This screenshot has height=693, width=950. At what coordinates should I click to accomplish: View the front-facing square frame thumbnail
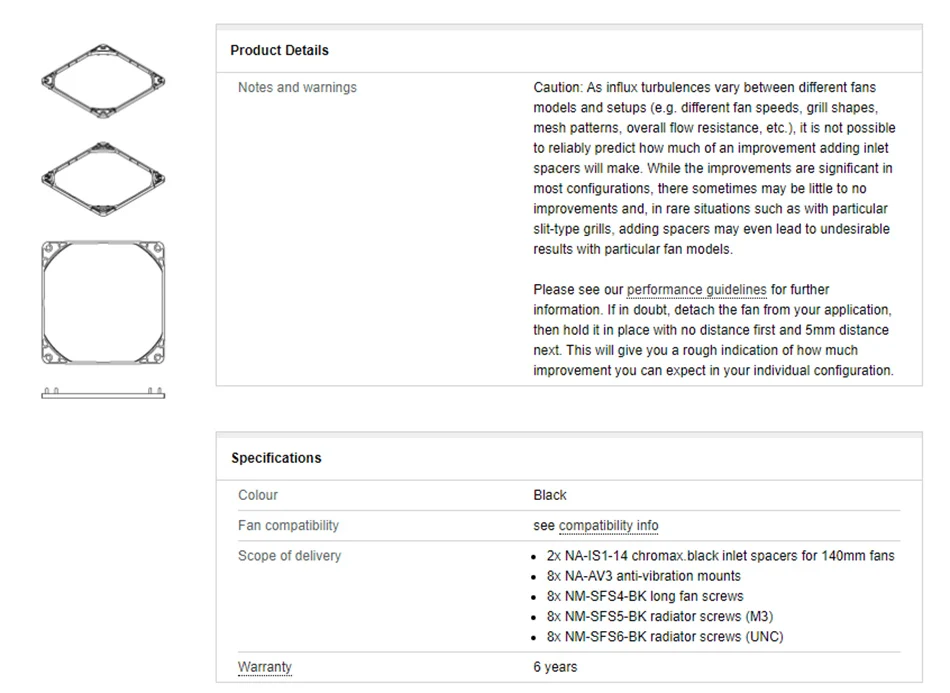(102, 301)
